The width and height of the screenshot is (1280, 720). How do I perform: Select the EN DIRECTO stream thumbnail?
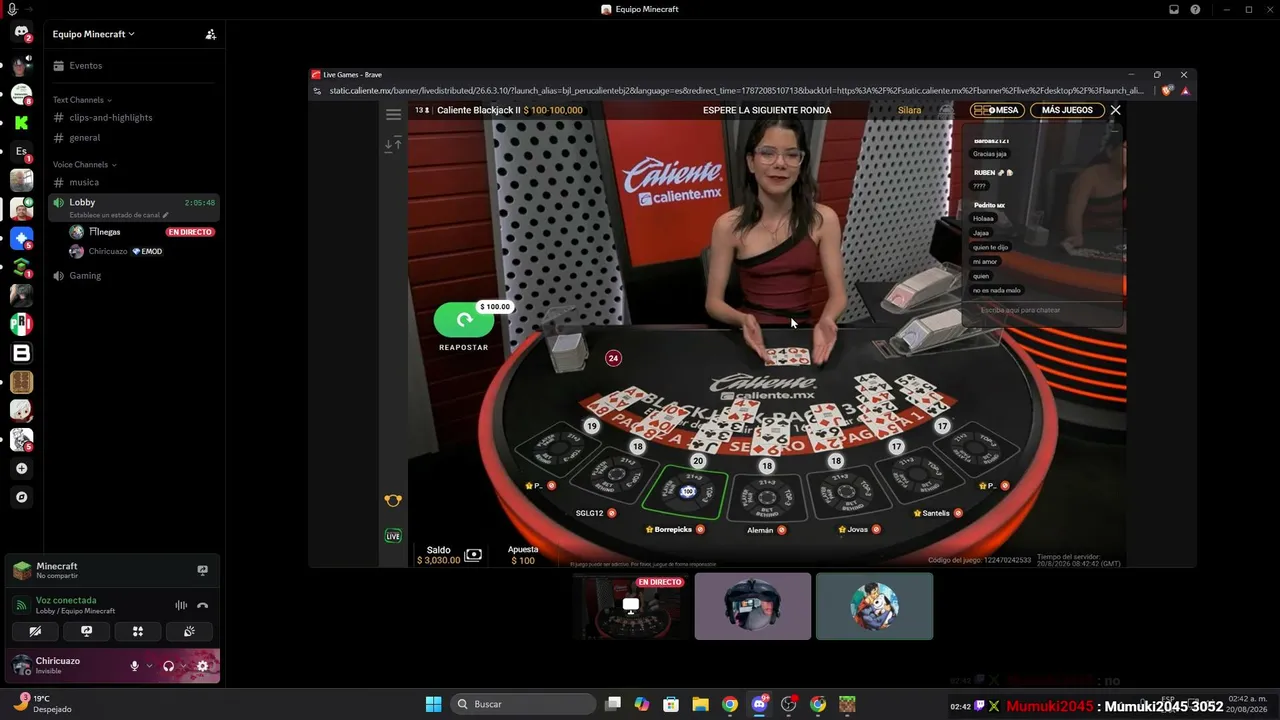(x=631, y=606)
